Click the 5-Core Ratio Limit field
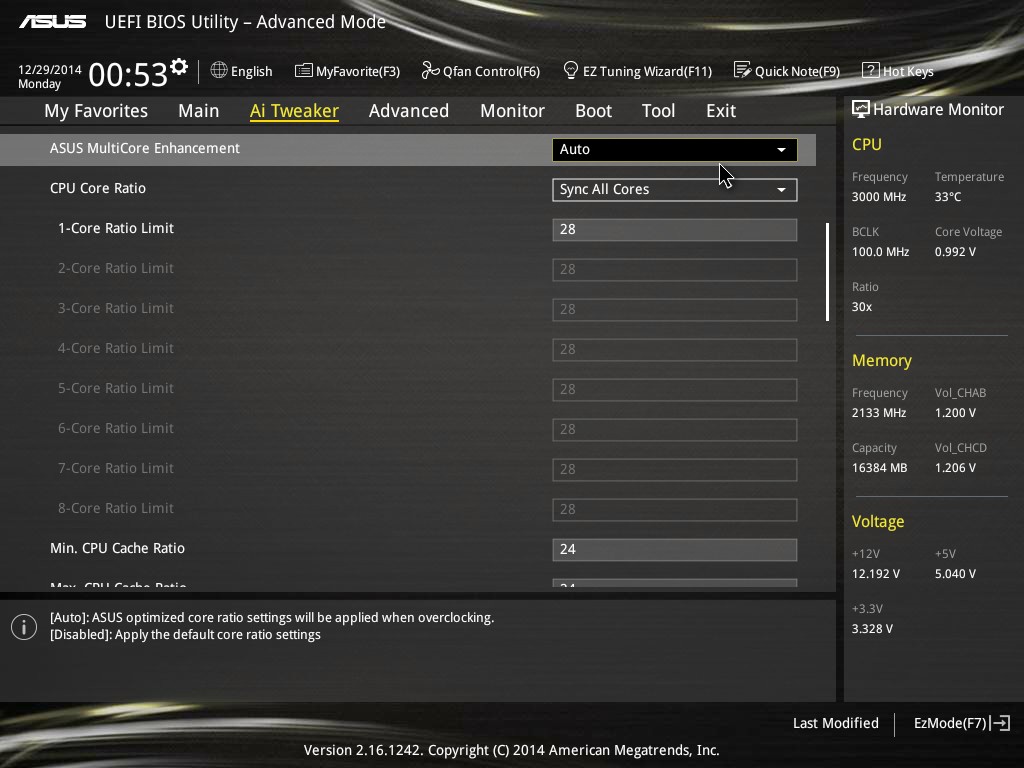 tap(675, 390)
